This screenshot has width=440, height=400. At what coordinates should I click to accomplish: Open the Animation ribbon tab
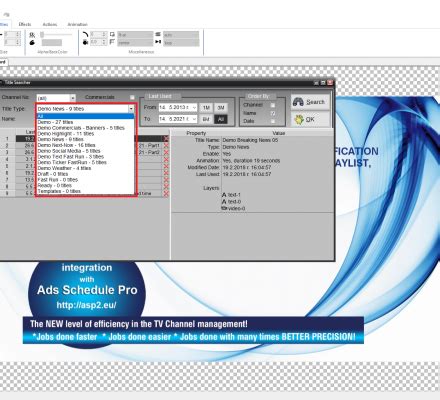coord(77,24)
